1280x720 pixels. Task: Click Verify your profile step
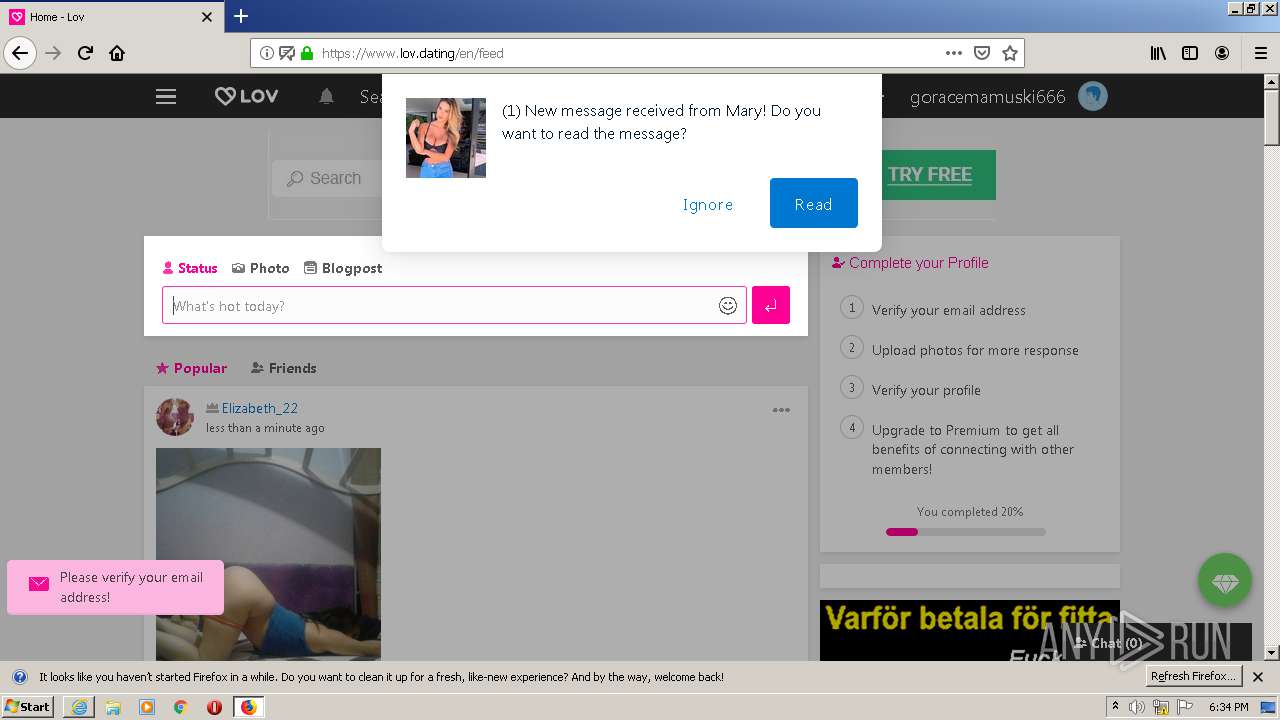coord(926,390)
